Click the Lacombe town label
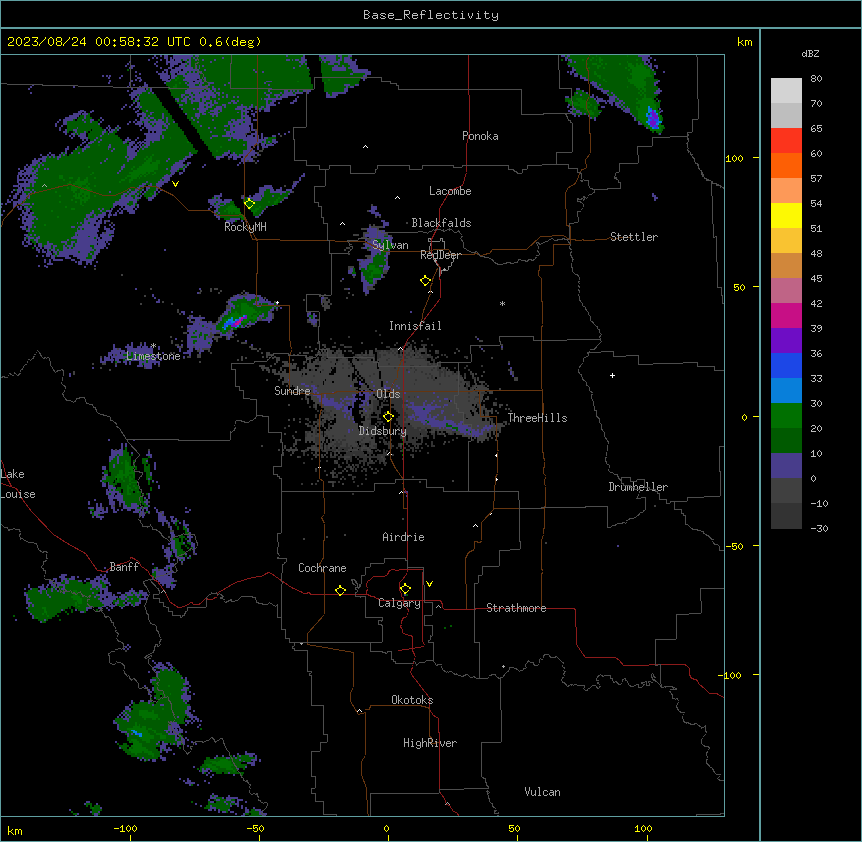The height and width of the screenshot is (842, 862). 450,191
